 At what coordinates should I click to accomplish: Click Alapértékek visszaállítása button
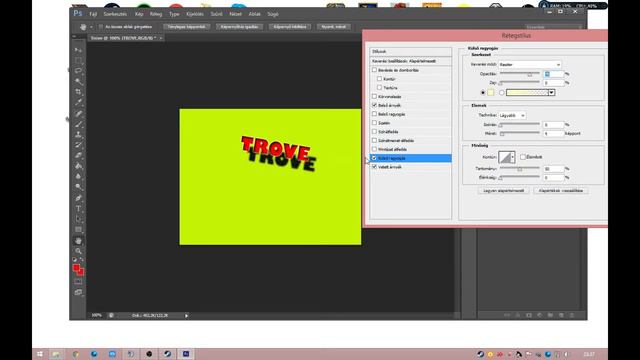click(561, 191)
